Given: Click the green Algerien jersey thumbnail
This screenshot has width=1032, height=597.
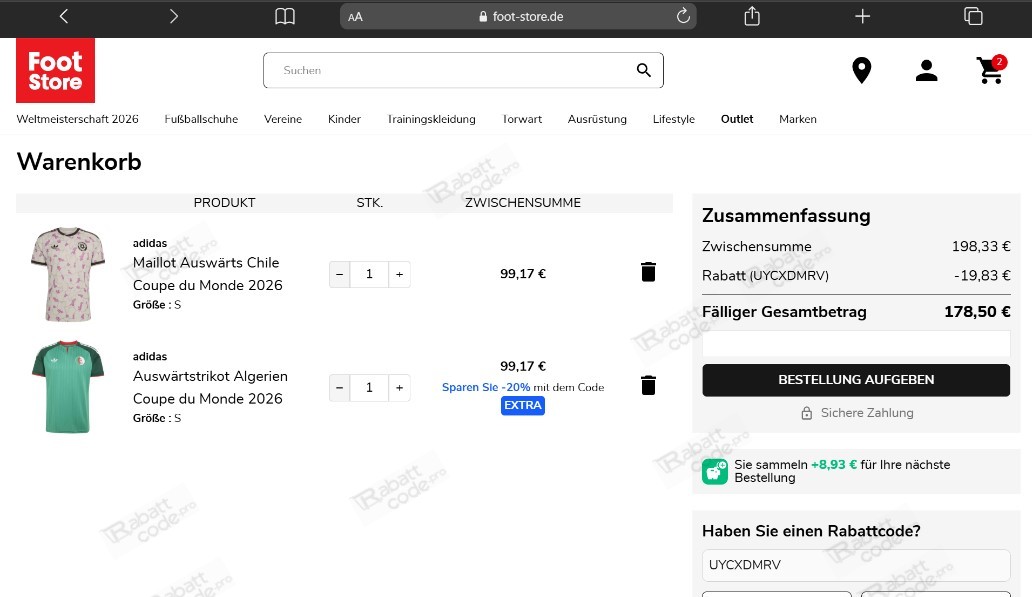Looking at the screenshot, I should [x=68, y=387].
